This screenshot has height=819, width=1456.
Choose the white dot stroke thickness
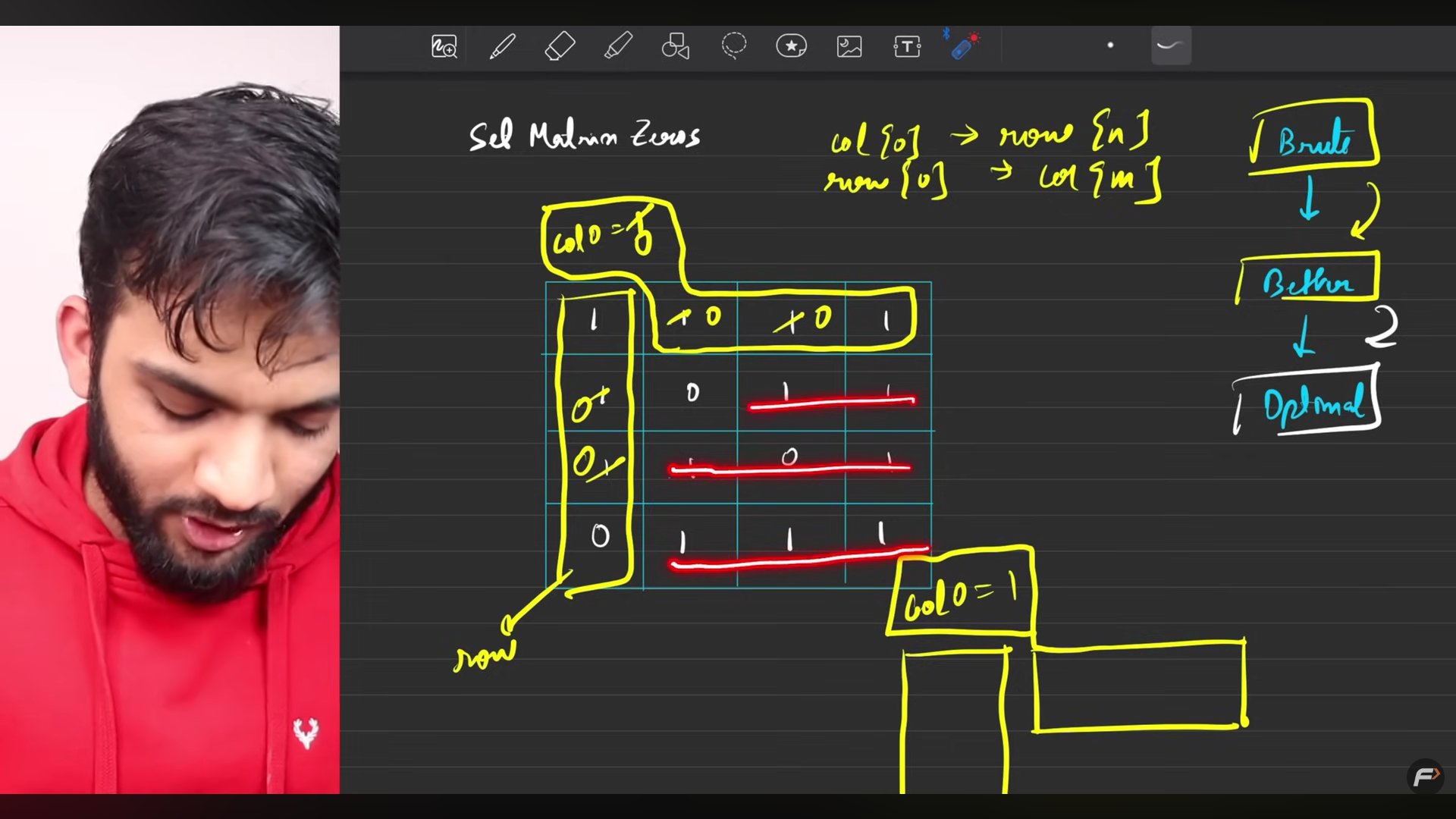coord(1110,45)
